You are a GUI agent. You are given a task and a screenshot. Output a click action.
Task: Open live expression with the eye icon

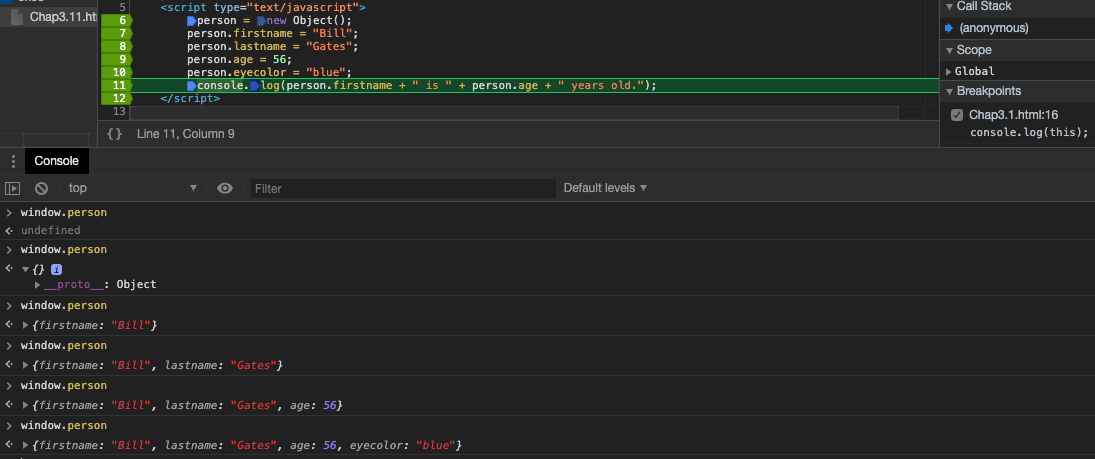pyautogui.click(x=225, y=188)
